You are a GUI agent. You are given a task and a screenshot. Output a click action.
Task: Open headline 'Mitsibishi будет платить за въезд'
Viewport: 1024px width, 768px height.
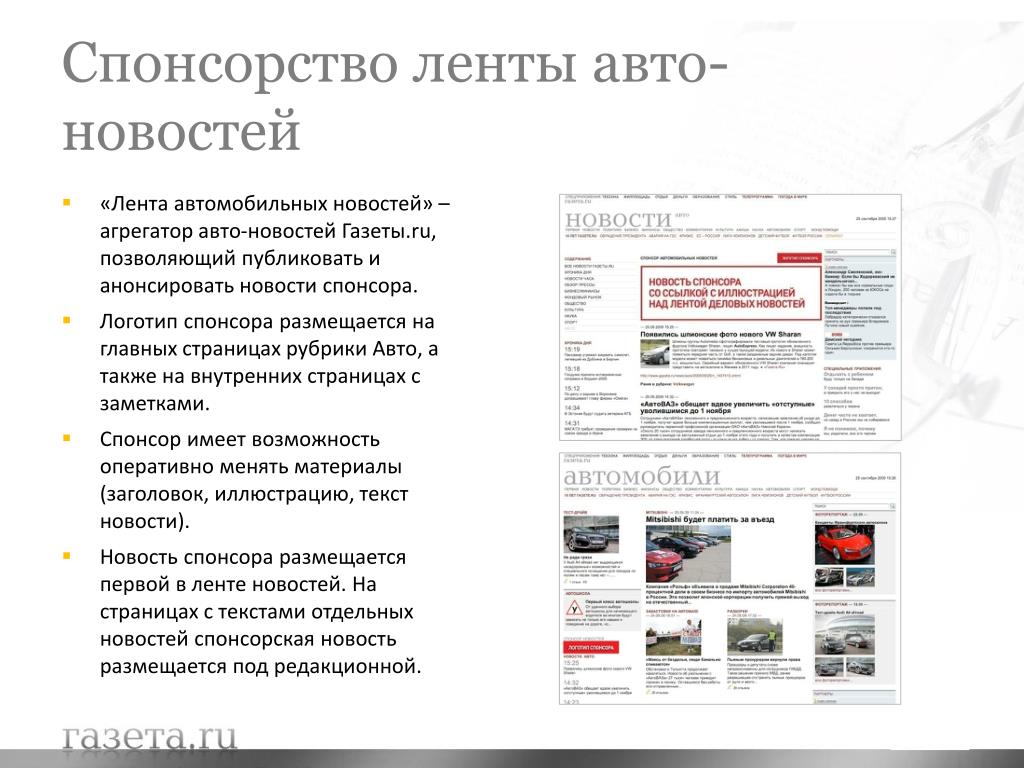710,520
